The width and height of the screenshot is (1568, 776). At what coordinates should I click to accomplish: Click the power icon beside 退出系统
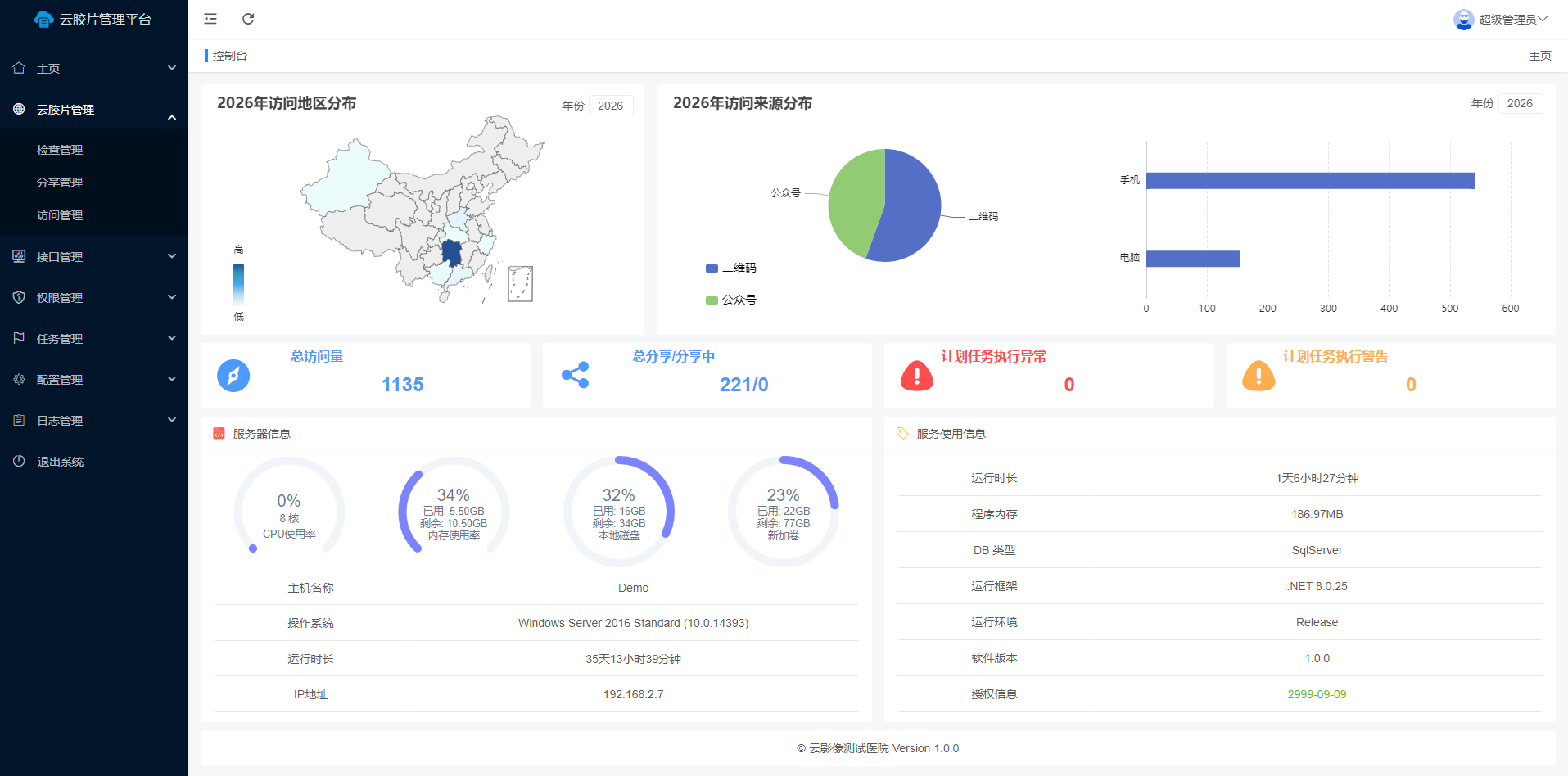pyautogui.click(x=19, y=461)
